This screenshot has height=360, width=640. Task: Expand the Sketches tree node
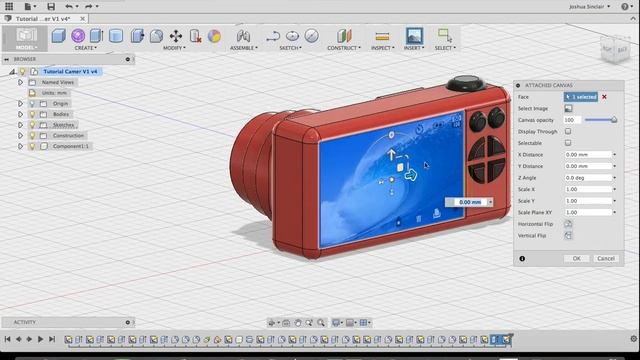(20, 125)
